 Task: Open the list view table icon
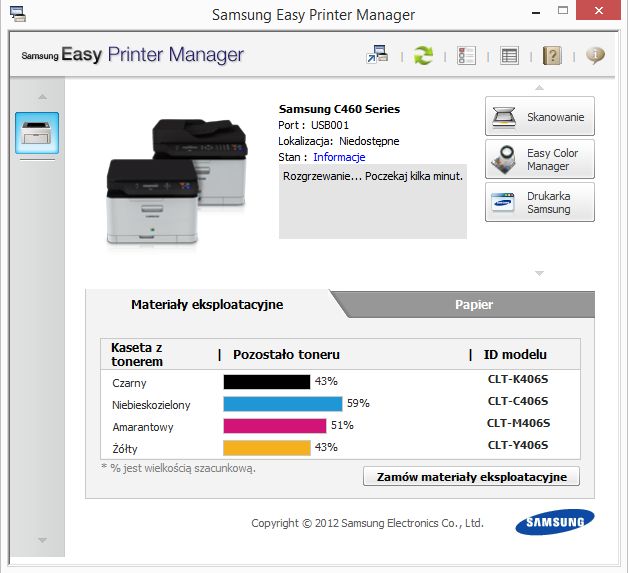tap(509, 55)
